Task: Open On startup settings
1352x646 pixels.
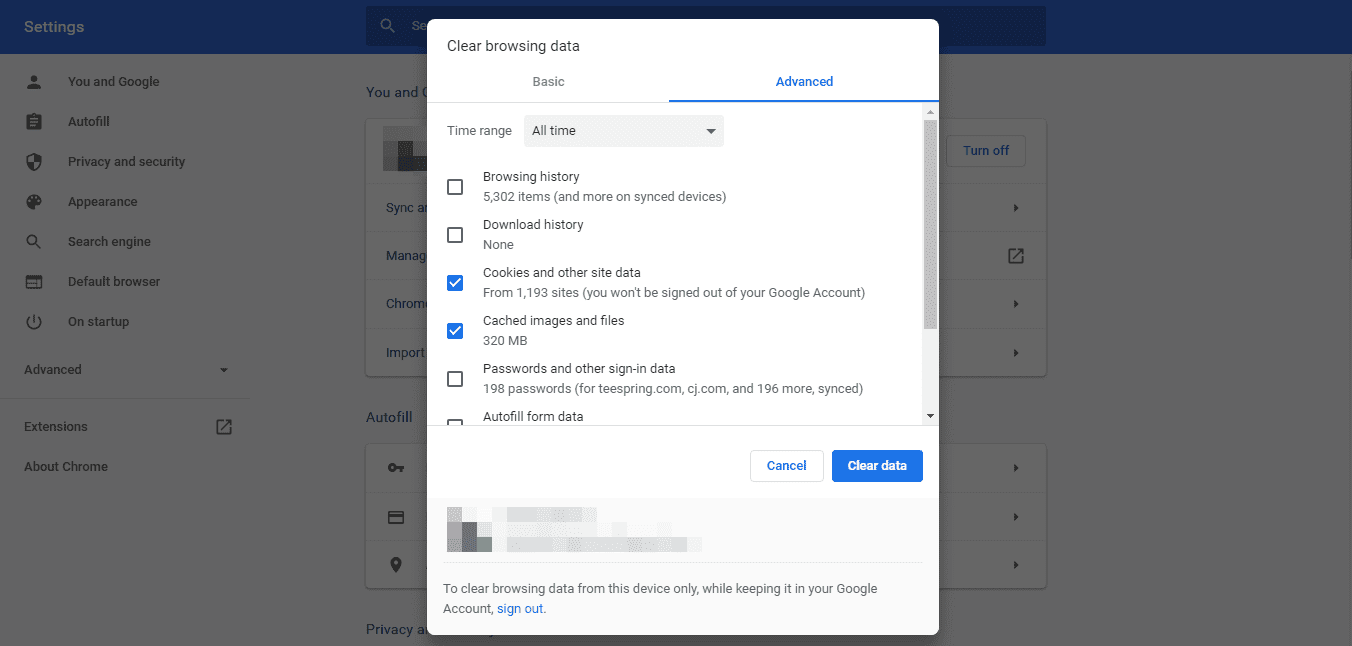Action: coord(98,322)
